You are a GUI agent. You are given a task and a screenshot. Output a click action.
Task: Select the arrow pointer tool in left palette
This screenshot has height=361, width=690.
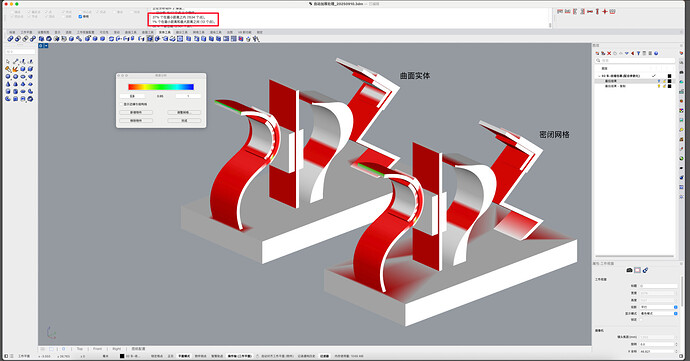(x=8, y=62)
